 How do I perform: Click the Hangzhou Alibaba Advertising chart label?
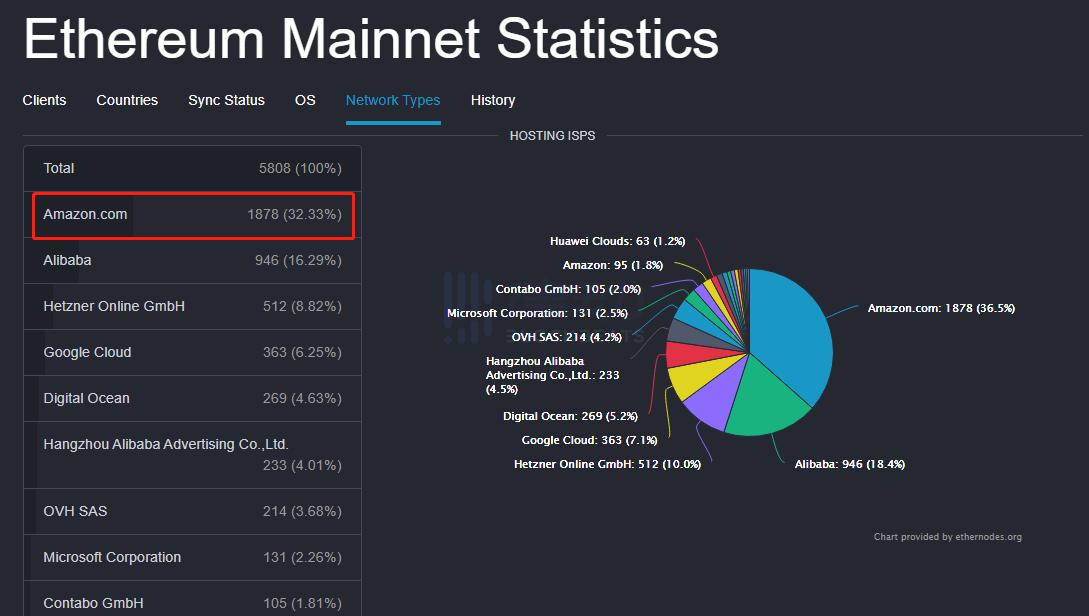pyautogui.click(x=552, y=375)
